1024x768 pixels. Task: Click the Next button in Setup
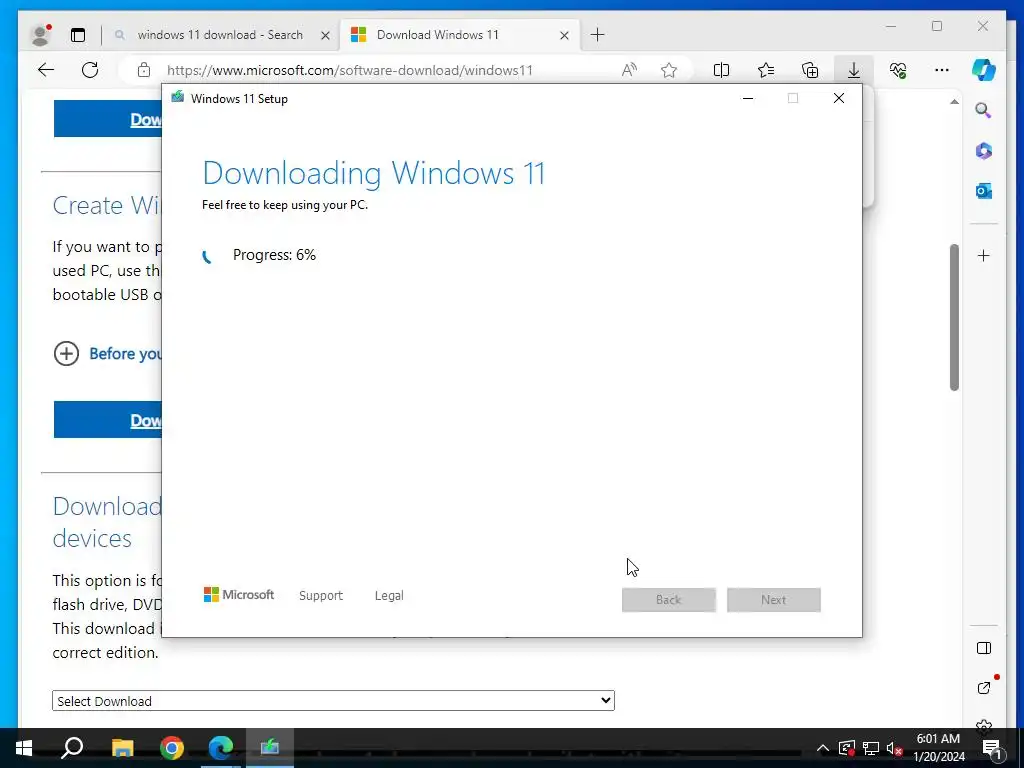(x=774, y=600)
